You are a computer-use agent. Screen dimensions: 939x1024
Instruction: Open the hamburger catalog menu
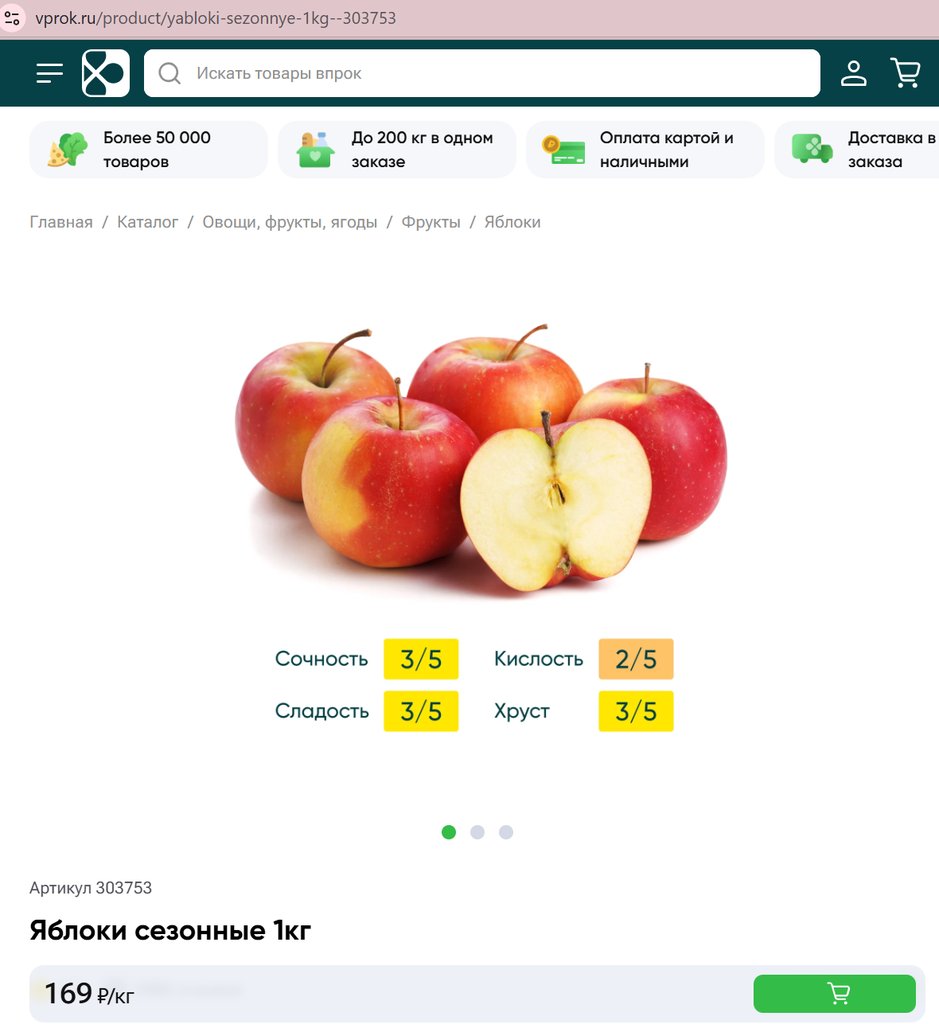pos(50,73)
